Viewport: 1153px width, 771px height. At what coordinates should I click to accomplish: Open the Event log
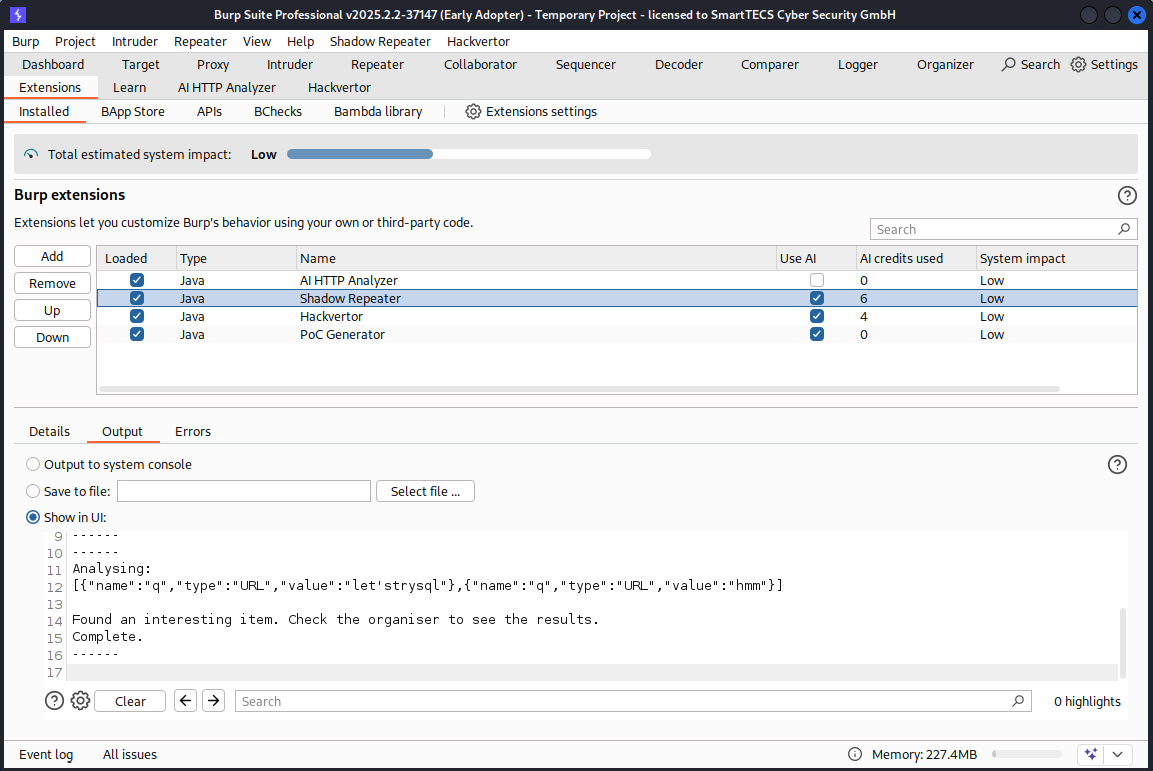click(46, 754)
